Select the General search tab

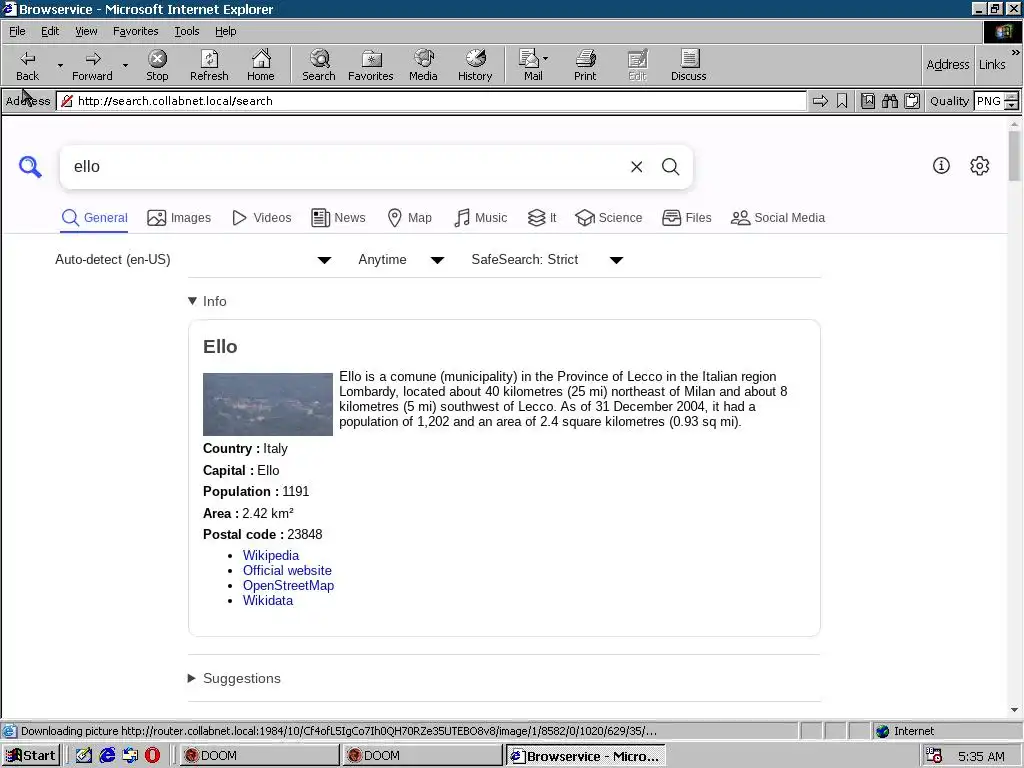coord(94,217)
